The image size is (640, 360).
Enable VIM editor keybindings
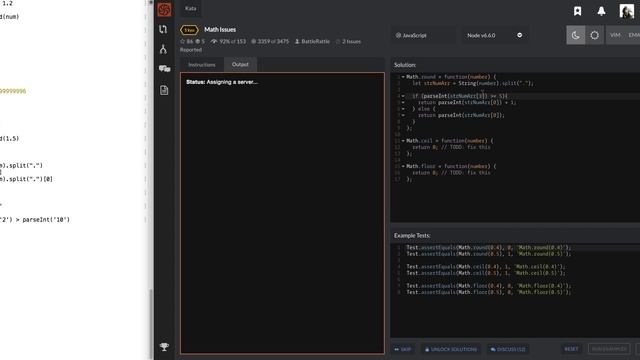(x=615, y=35)
